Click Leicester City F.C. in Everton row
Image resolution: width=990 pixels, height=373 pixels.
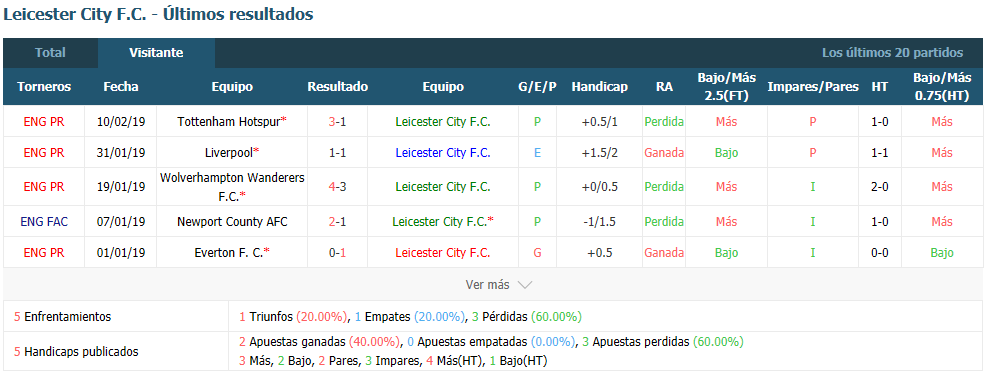[x=443, y=252]
